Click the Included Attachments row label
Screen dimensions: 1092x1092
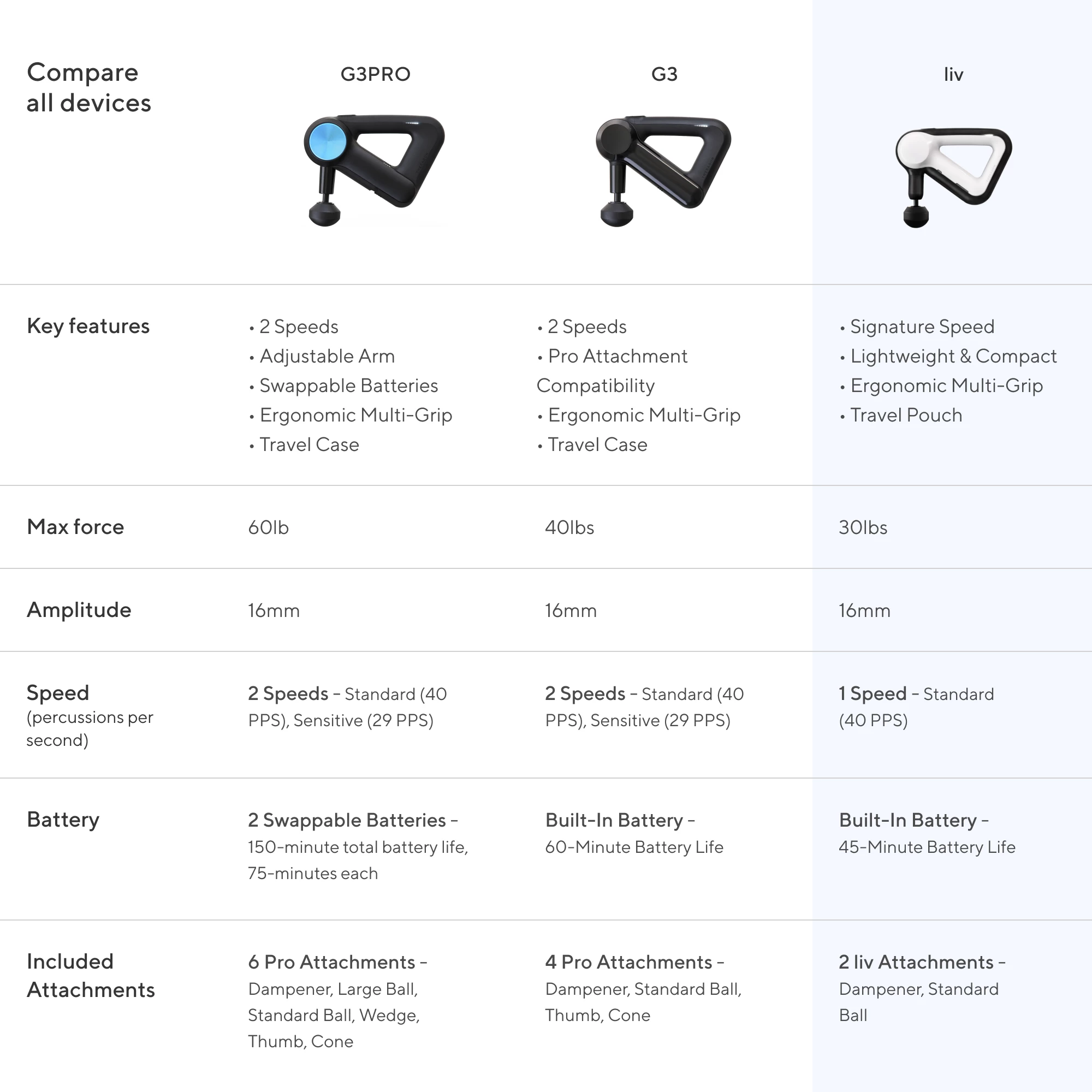coord(91,976)
